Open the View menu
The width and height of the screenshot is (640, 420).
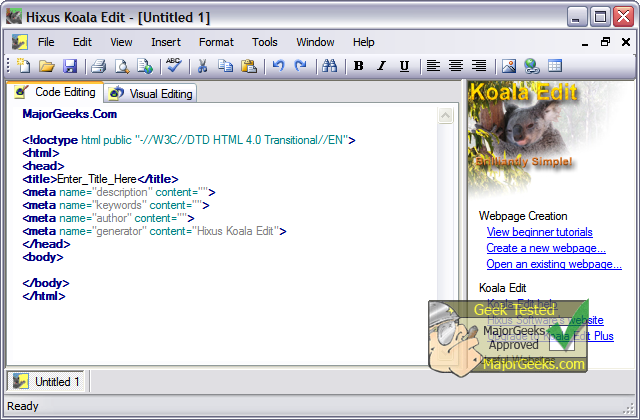pos(121,42)
